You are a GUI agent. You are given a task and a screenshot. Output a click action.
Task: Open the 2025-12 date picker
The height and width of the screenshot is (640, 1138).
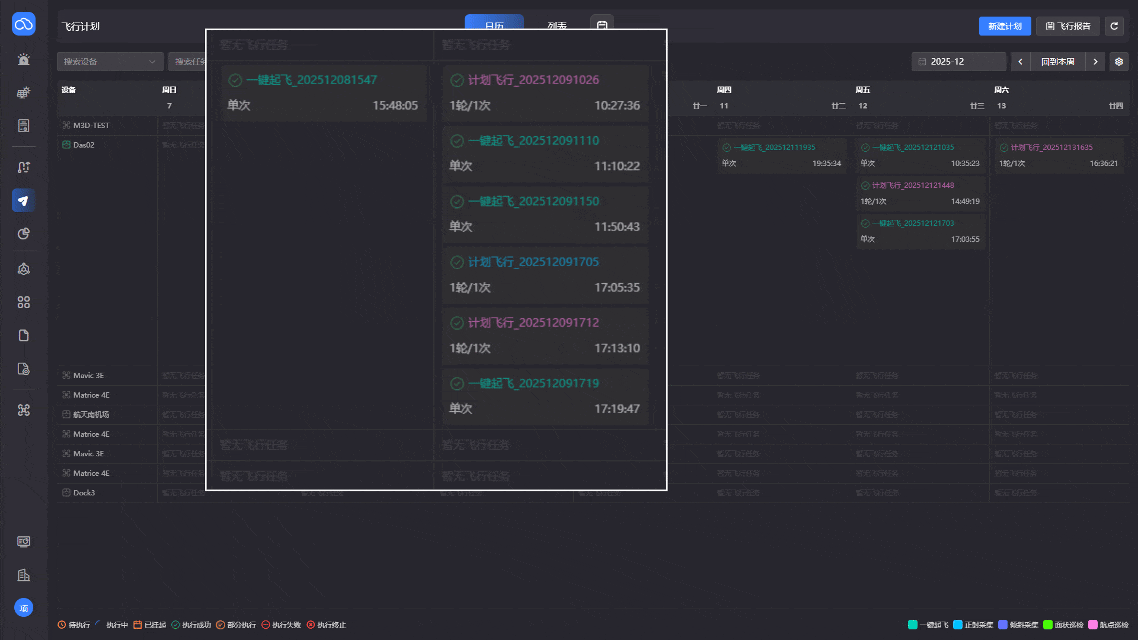click(959, 61)
